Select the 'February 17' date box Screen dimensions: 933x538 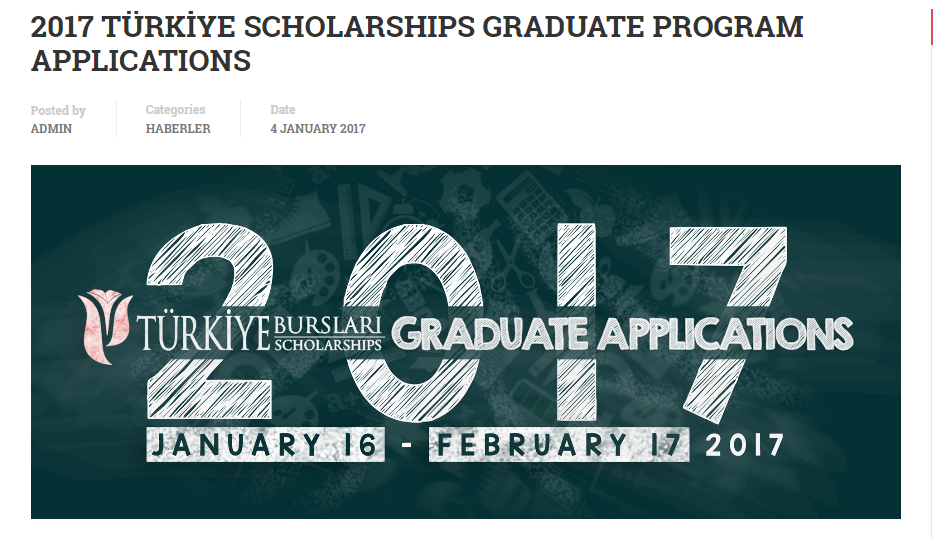tap(559, 445)
